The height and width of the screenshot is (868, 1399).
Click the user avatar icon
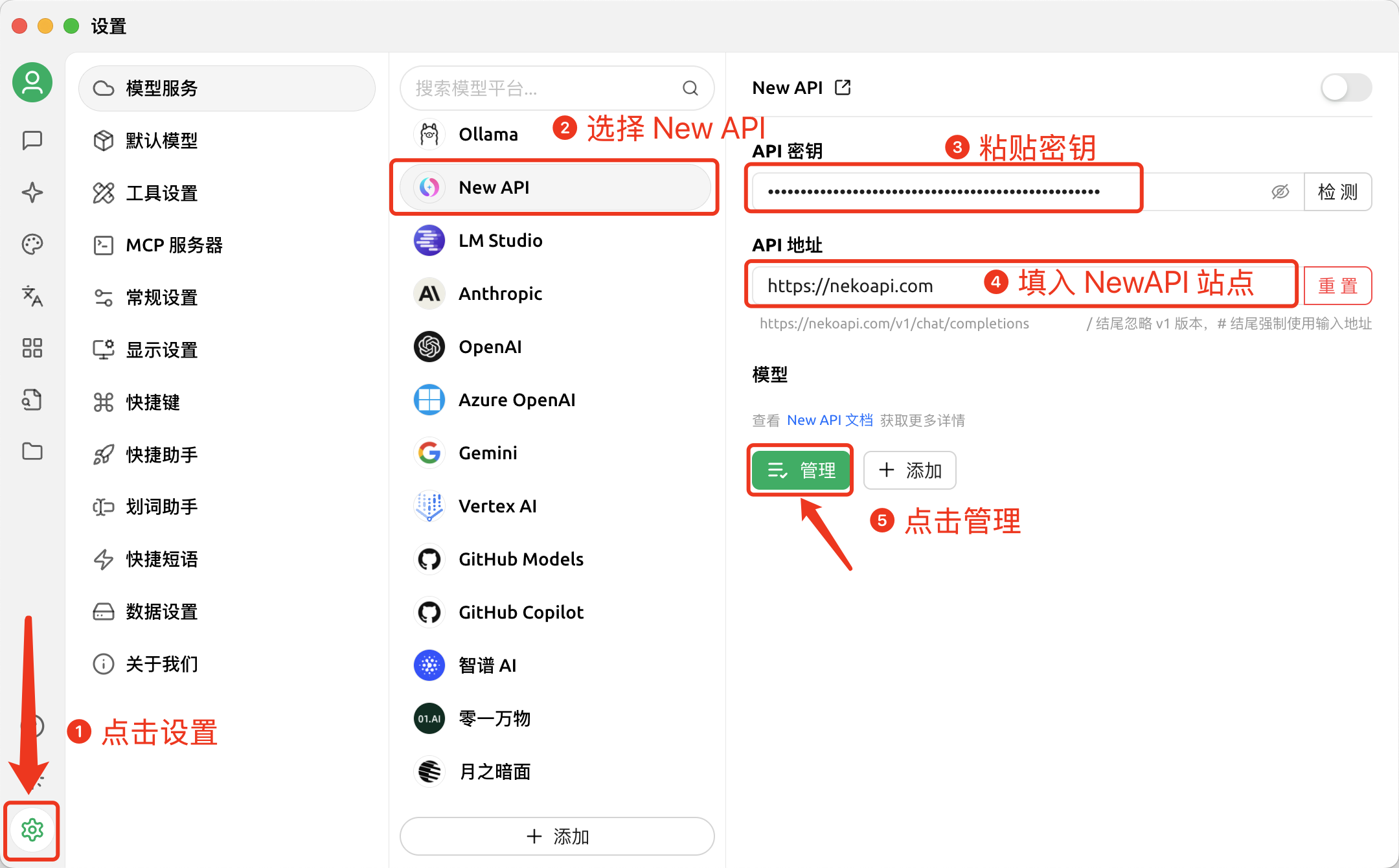tap(32, 82)
